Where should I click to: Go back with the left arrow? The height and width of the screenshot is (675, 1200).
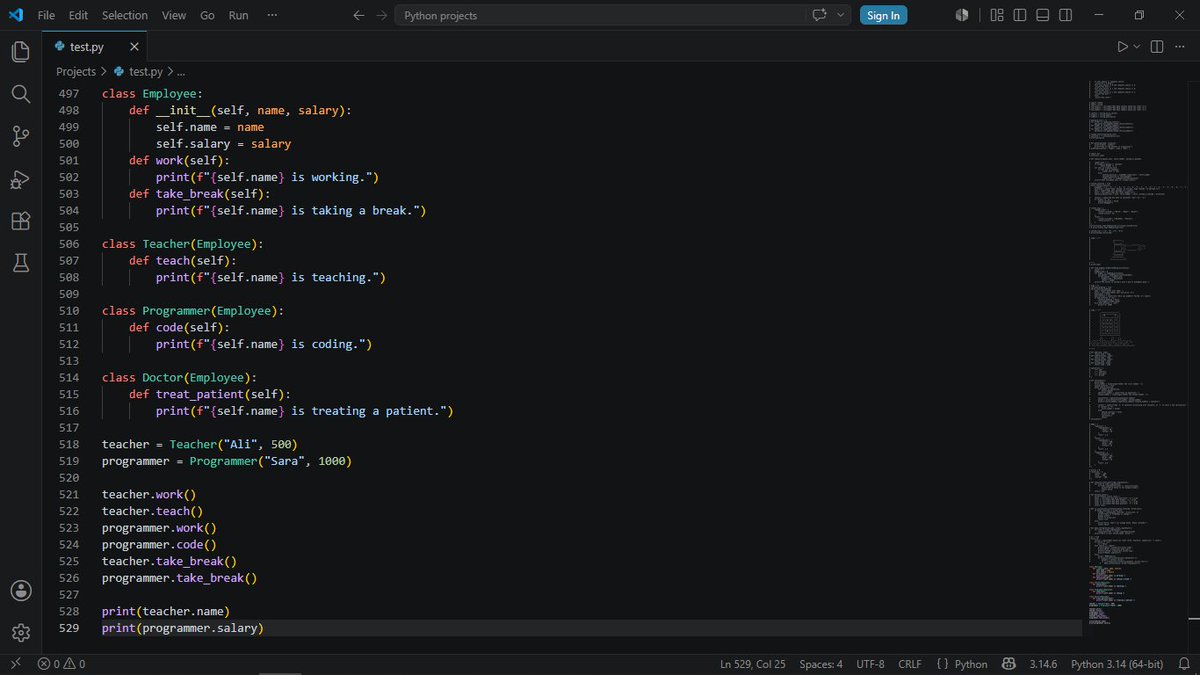coord(359,15)
